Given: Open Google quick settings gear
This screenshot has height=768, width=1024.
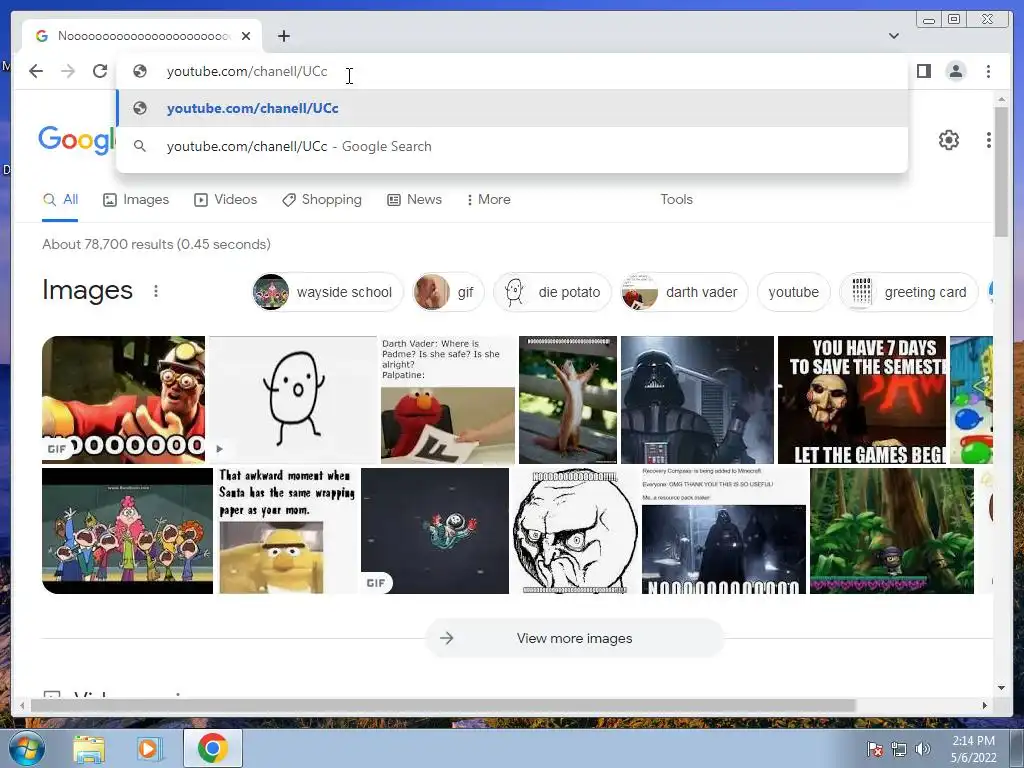Looking at the screenshot, I should (x=948, y=140).
